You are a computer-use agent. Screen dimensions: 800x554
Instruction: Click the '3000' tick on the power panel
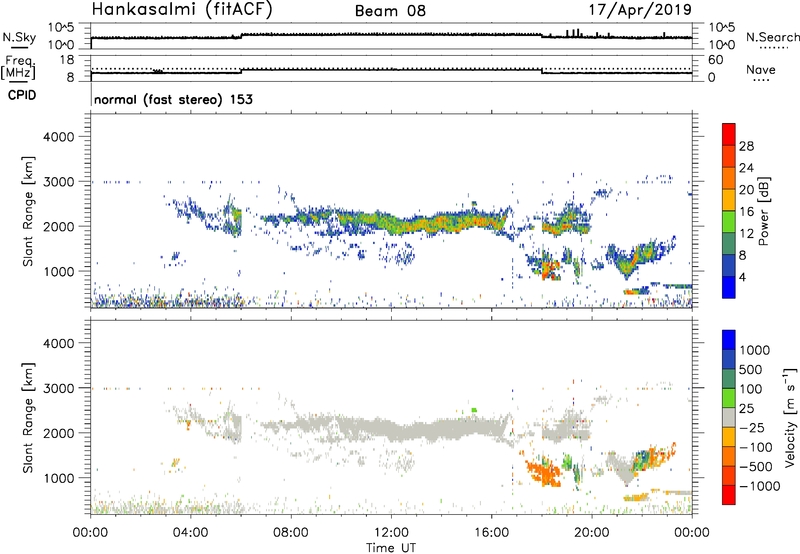(x=58, y=182)
